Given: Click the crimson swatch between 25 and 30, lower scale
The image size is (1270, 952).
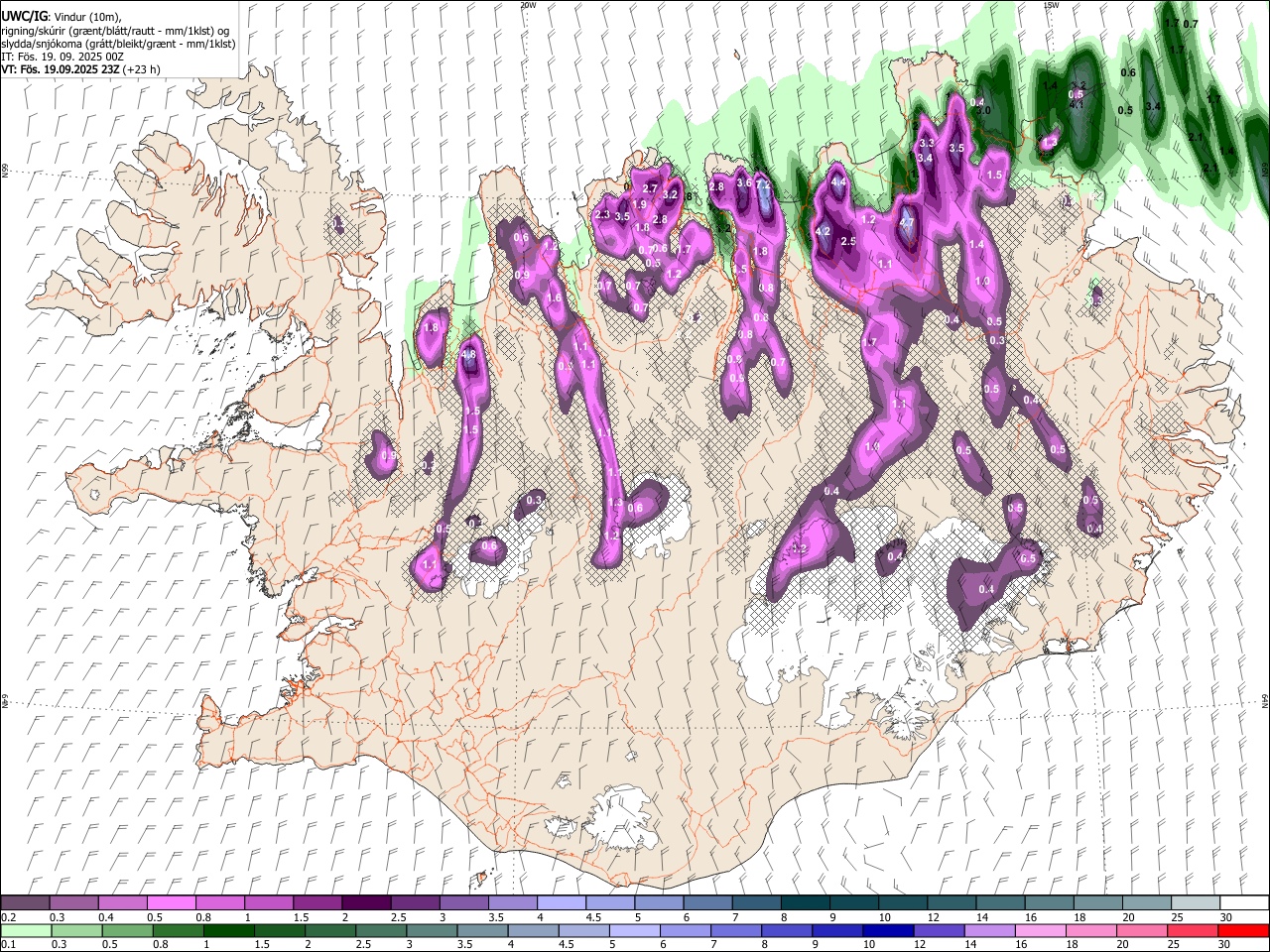Looking at the screenshot, I should pos(1192,931).
